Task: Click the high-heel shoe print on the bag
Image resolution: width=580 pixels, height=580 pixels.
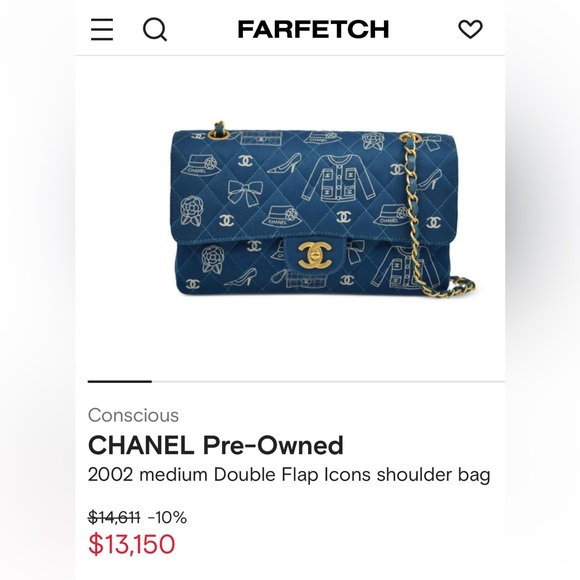Action: pyautogui.click(x=284, y=163)
